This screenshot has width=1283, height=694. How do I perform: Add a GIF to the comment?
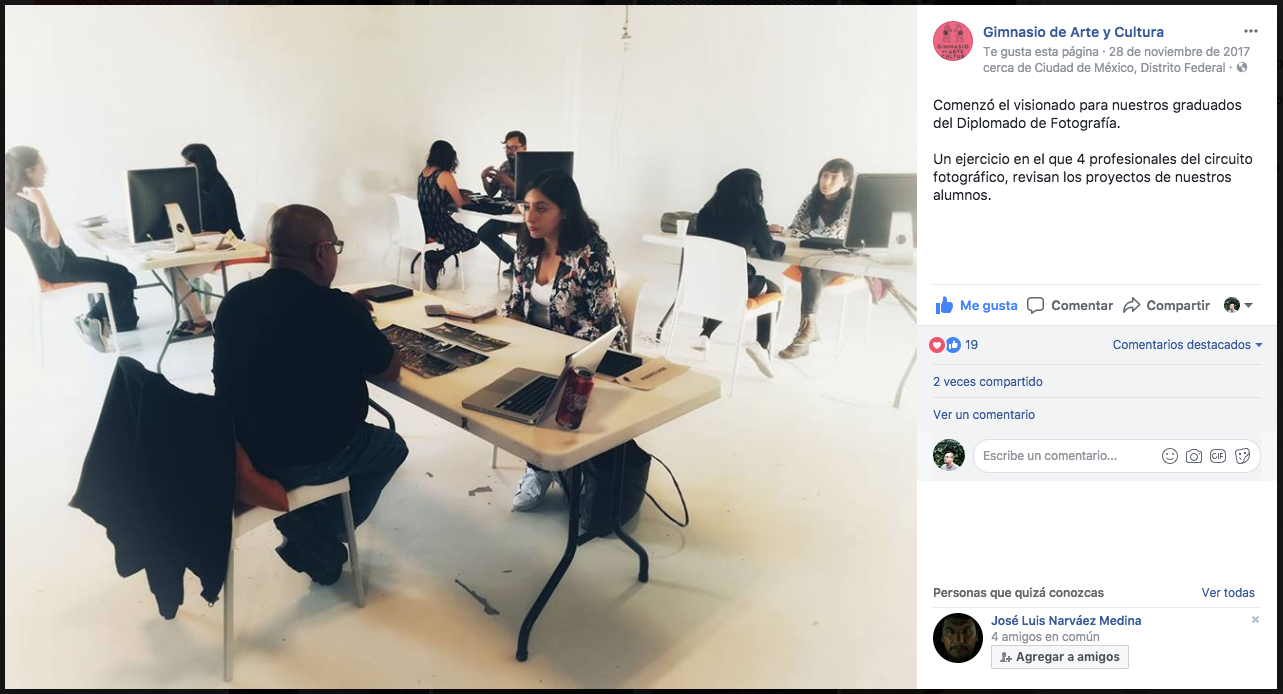click(1217, 456)
